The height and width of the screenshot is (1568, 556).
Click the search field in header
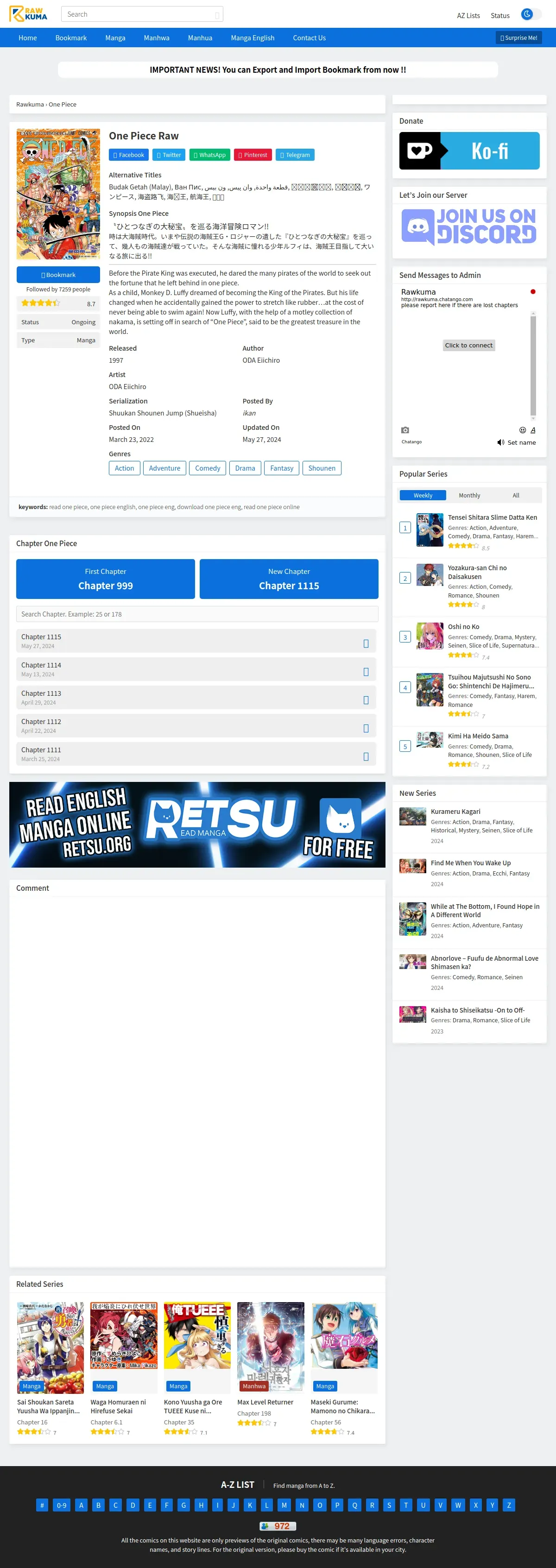pyautogui.click(x=142, y=14)
